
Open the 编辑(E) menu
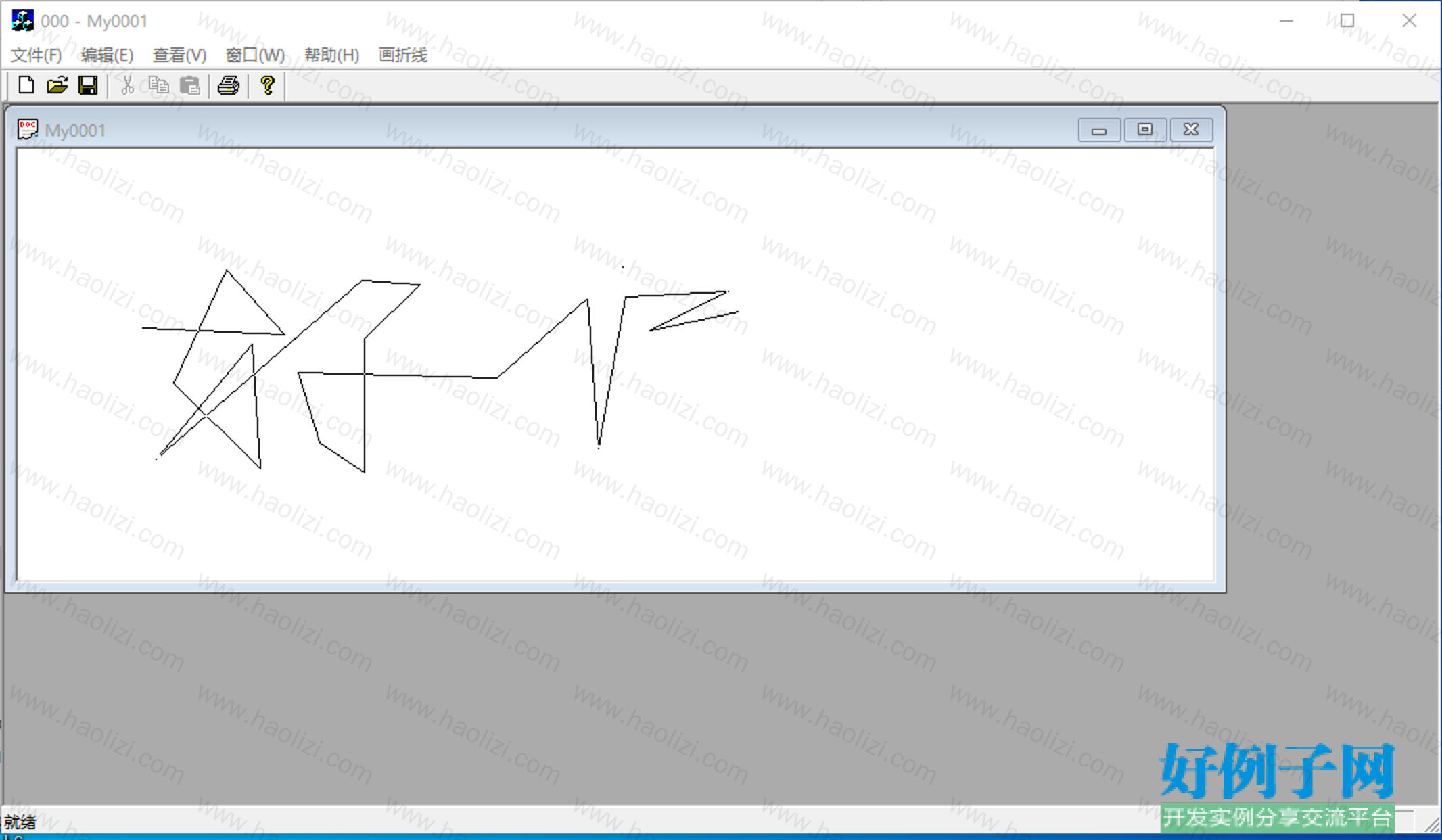pyautogui.click(x=107, y=55)
